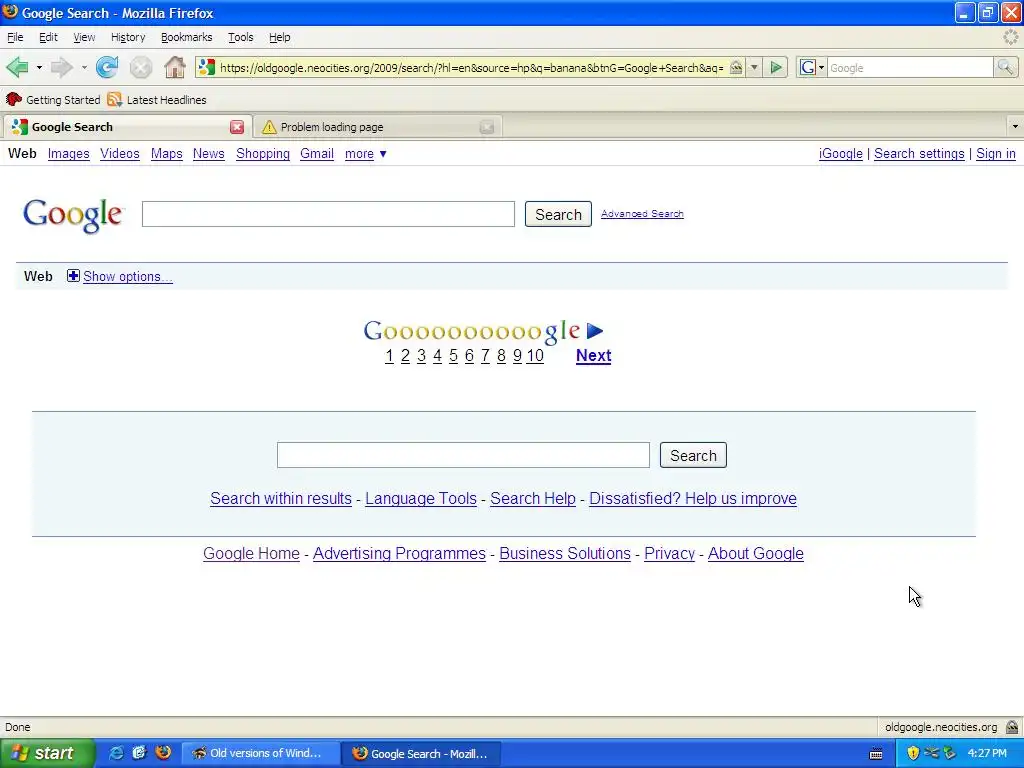1024x768 pixels.
Task: Open the File menu
Action: click(15, 37)
